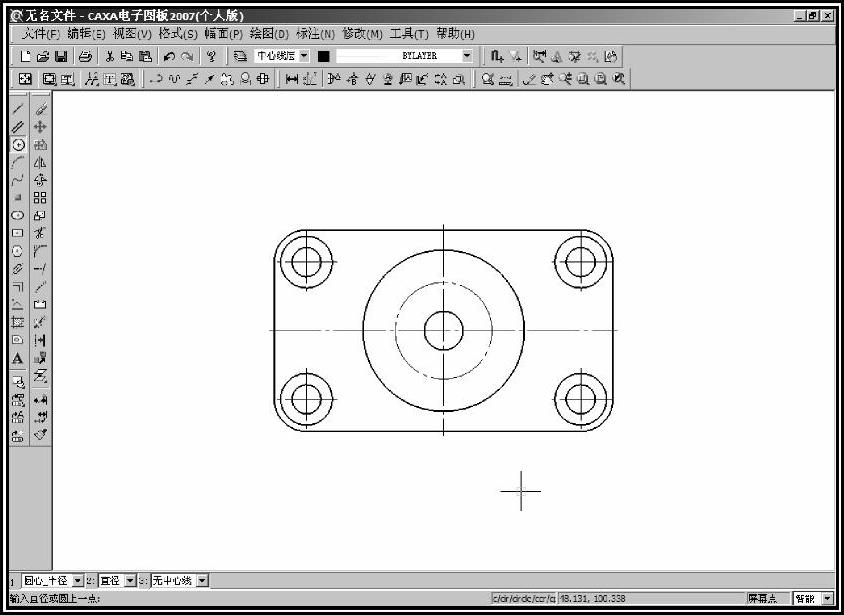Save the drawing with floppy icon

pos(61,56)
